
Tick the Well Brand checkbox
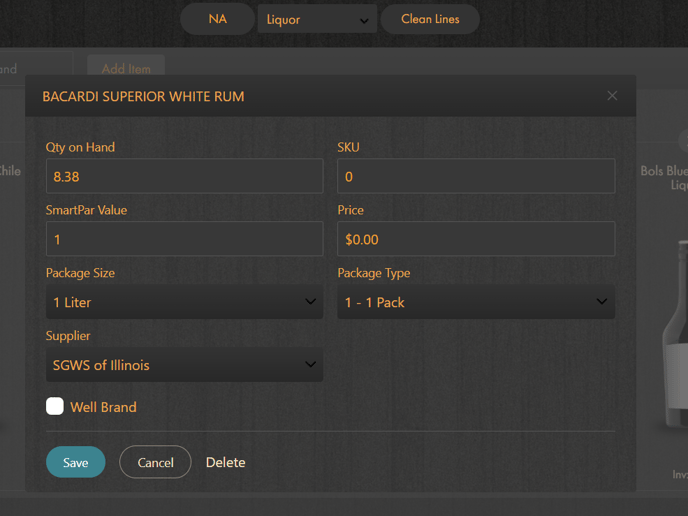55,406
